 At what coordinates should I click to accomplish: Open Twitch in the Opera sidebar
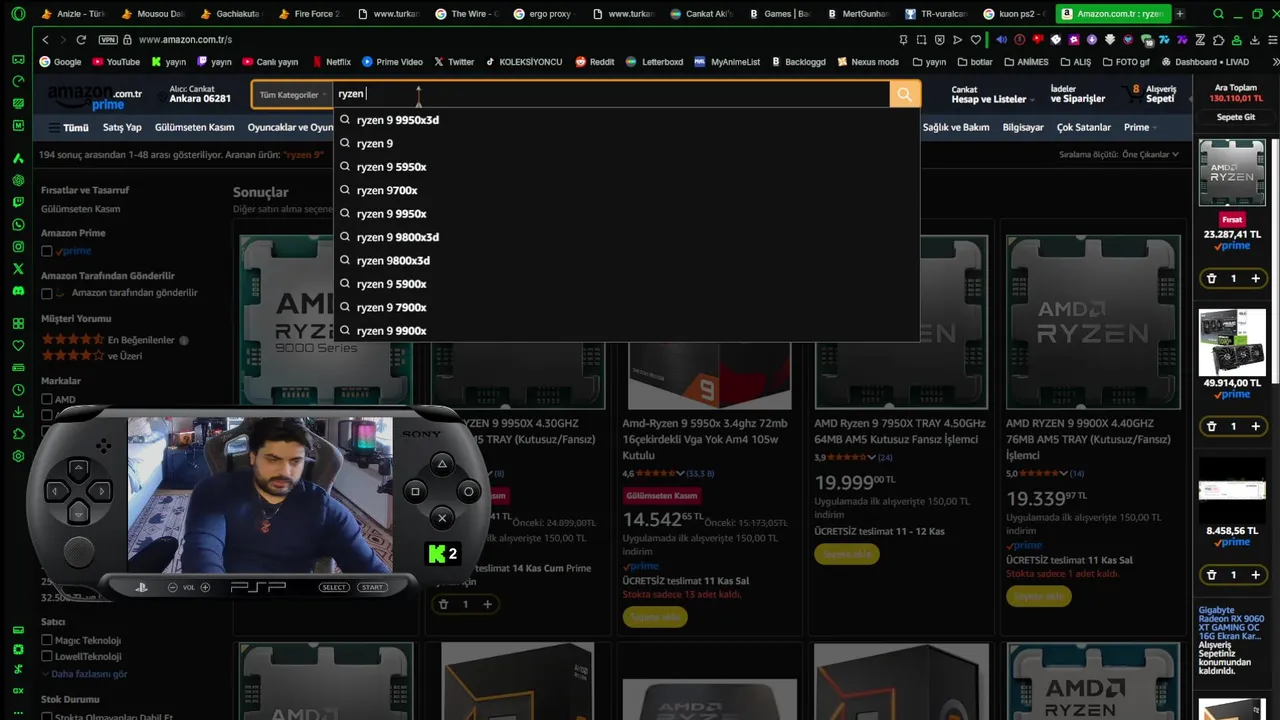click(x=18, y=202)
